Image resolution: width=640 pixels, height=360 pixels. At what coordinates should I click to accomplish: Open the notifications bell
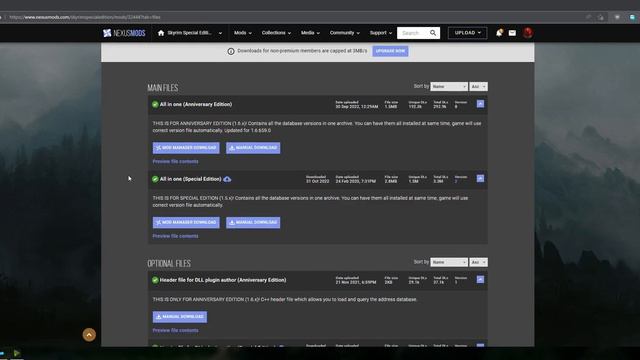pyautogui.click(x=499, y=33)
